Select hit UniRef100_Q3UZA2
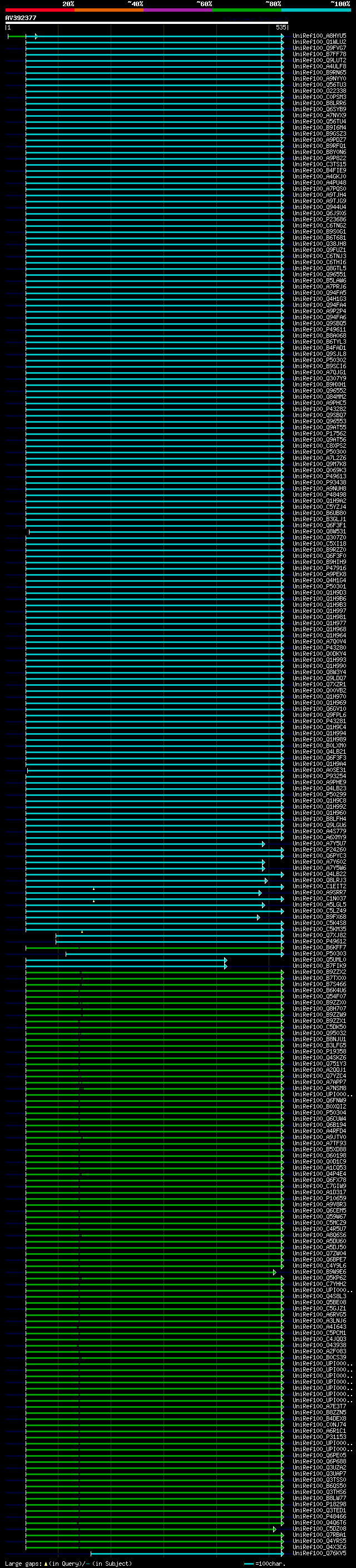Viewport: 356px width, 1568px height. coord(319,1467)
